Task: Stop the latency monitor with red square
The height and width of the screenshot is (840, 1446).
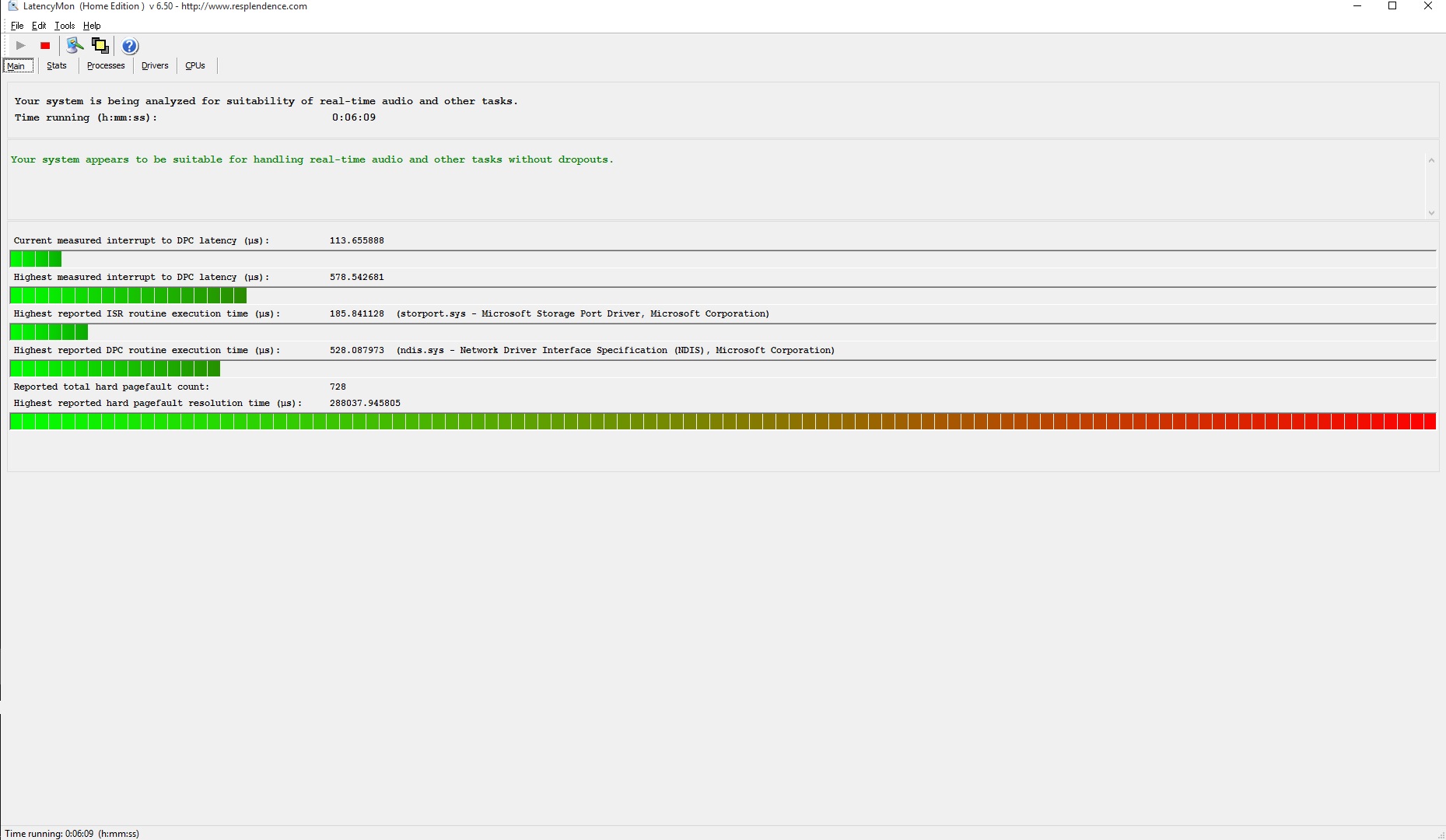Action: coord(45,46)
